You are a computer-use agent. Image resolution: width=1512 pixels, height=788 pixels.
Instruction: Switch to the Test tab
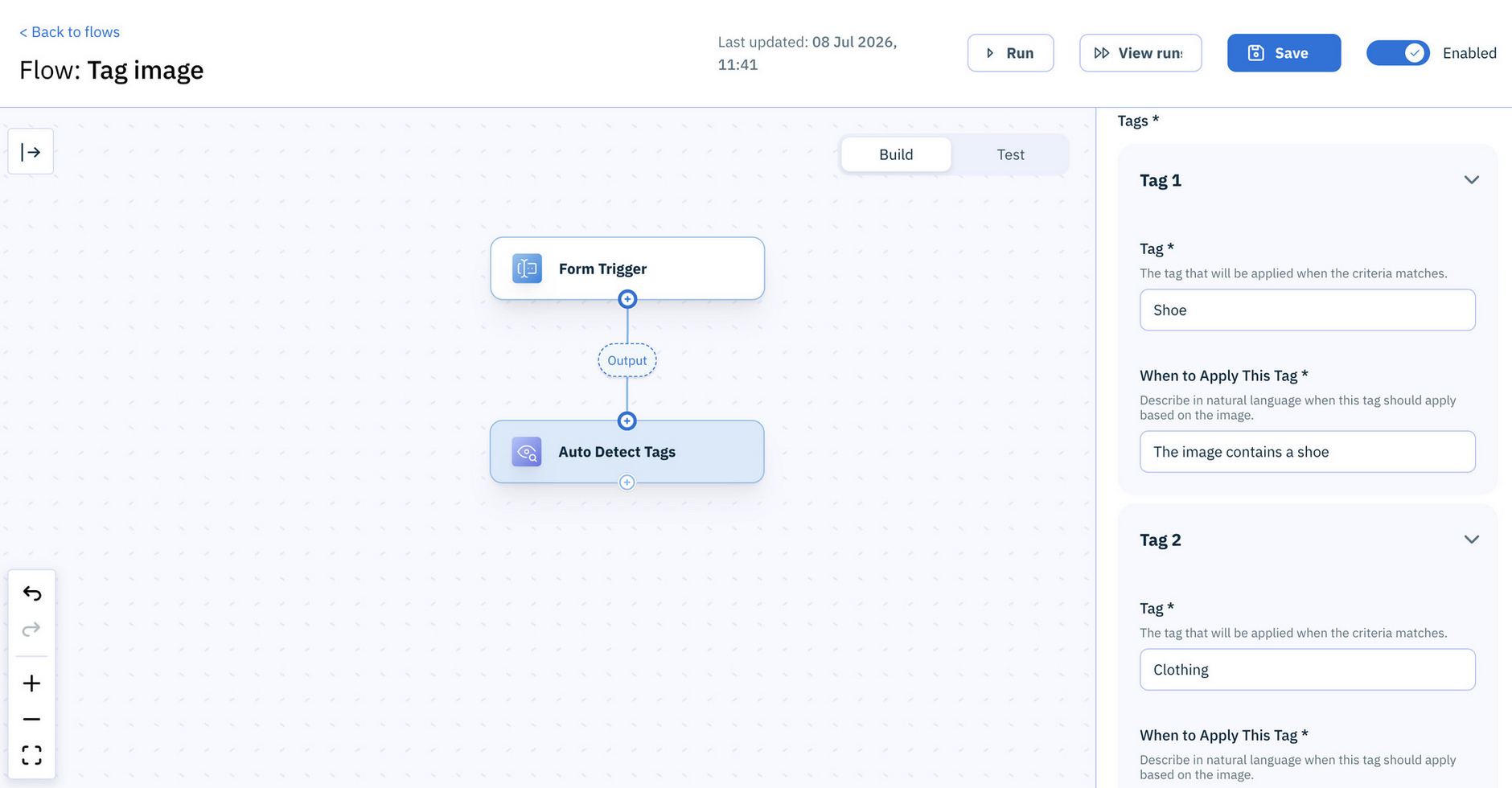coord(1010,154)
